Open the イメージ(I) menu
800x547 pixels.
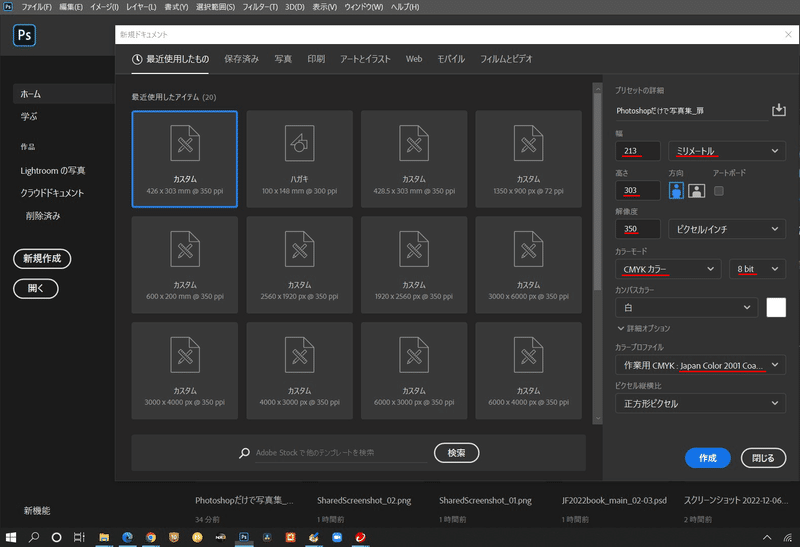104,7
